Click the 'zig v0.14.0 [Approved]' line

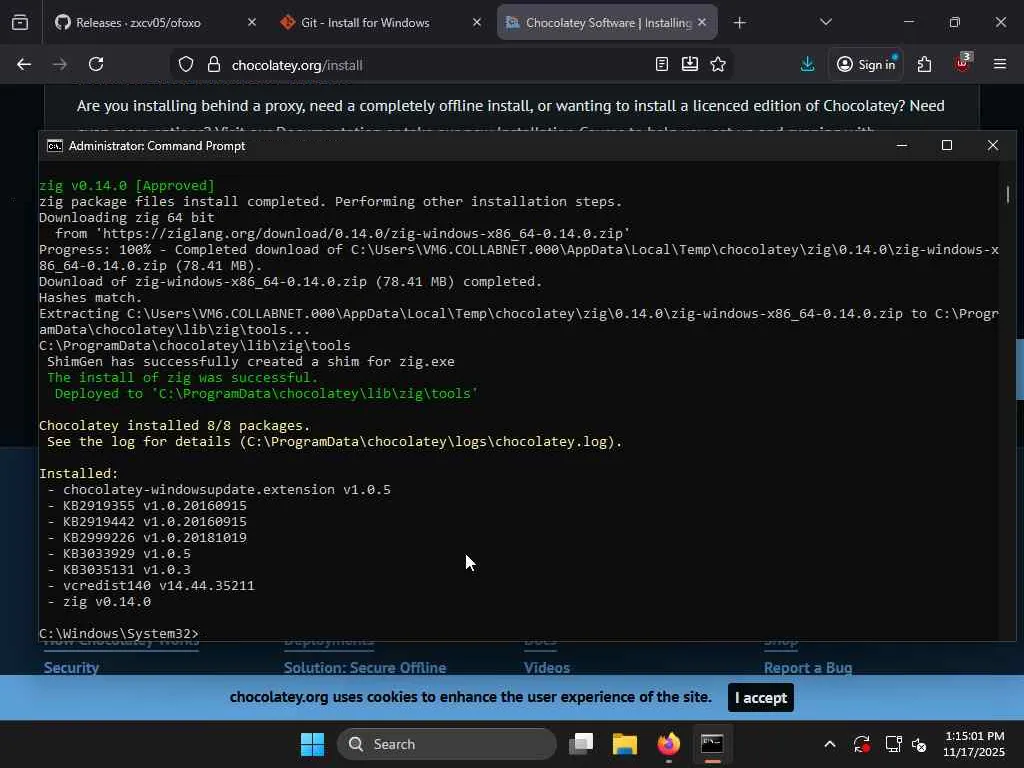click(127, 185)
